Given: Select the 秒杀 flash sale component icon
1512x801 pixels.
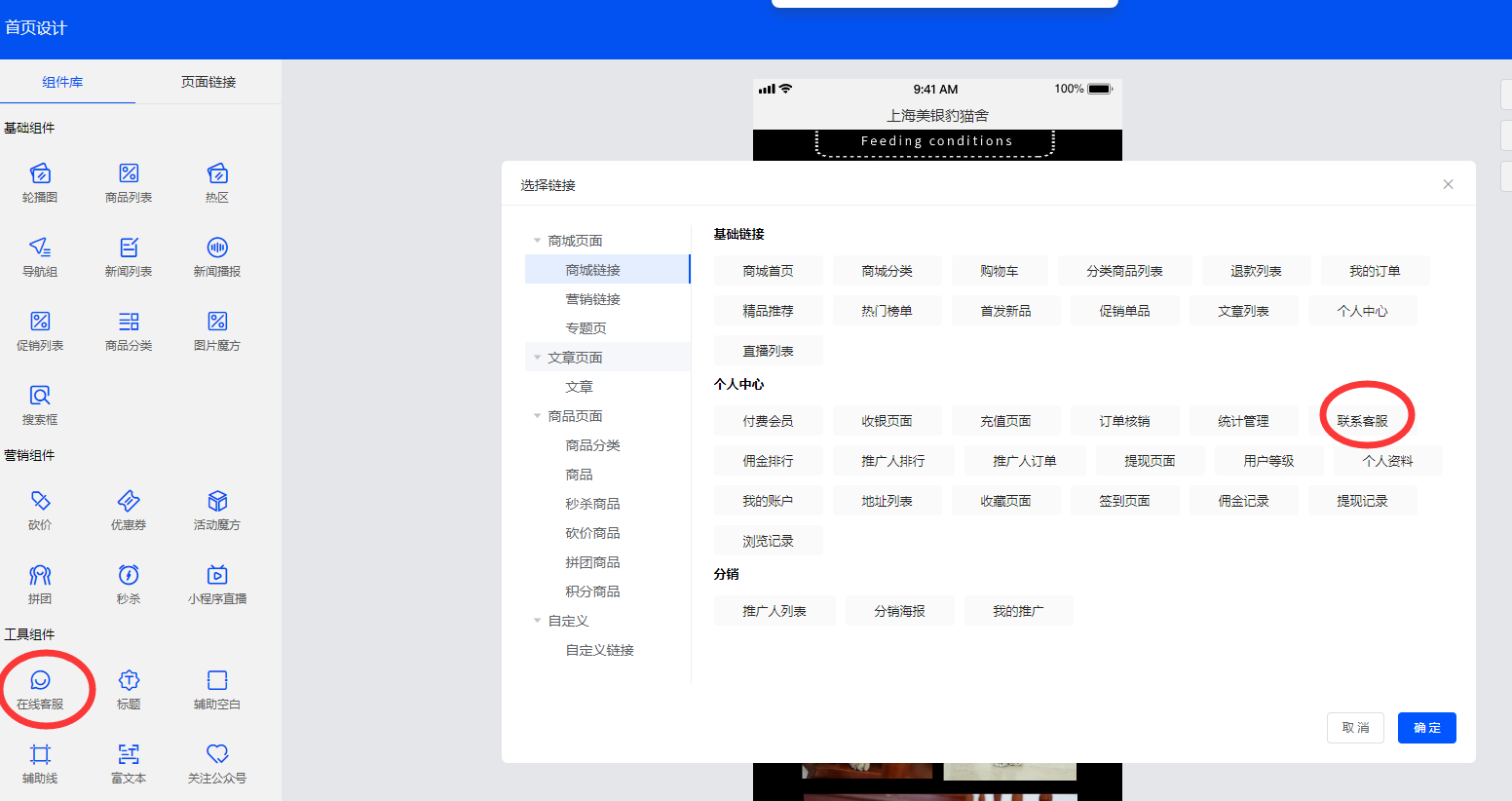Looking at the screenshot, I should coord(129,575).
